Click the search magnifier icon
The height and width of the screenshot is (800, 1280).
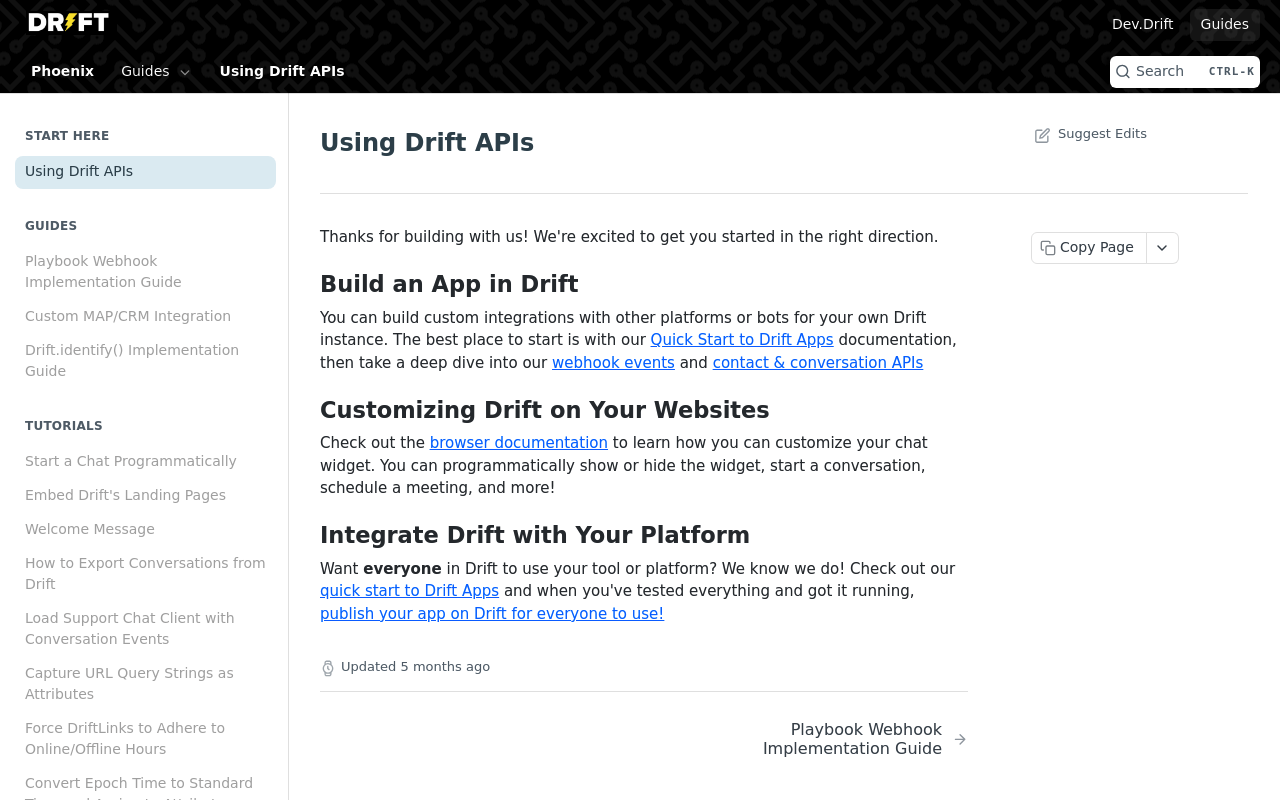(1123, 72)
